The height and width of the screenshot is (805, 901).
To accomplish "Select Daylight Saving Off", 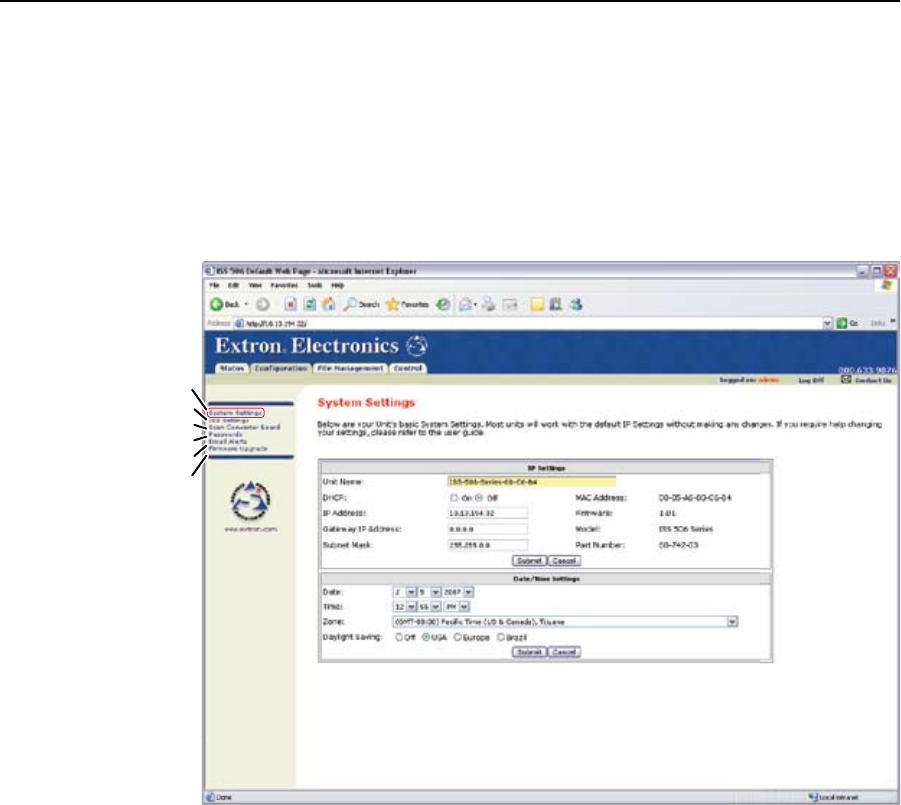I will pyautogui.click(x=399, y=637).
